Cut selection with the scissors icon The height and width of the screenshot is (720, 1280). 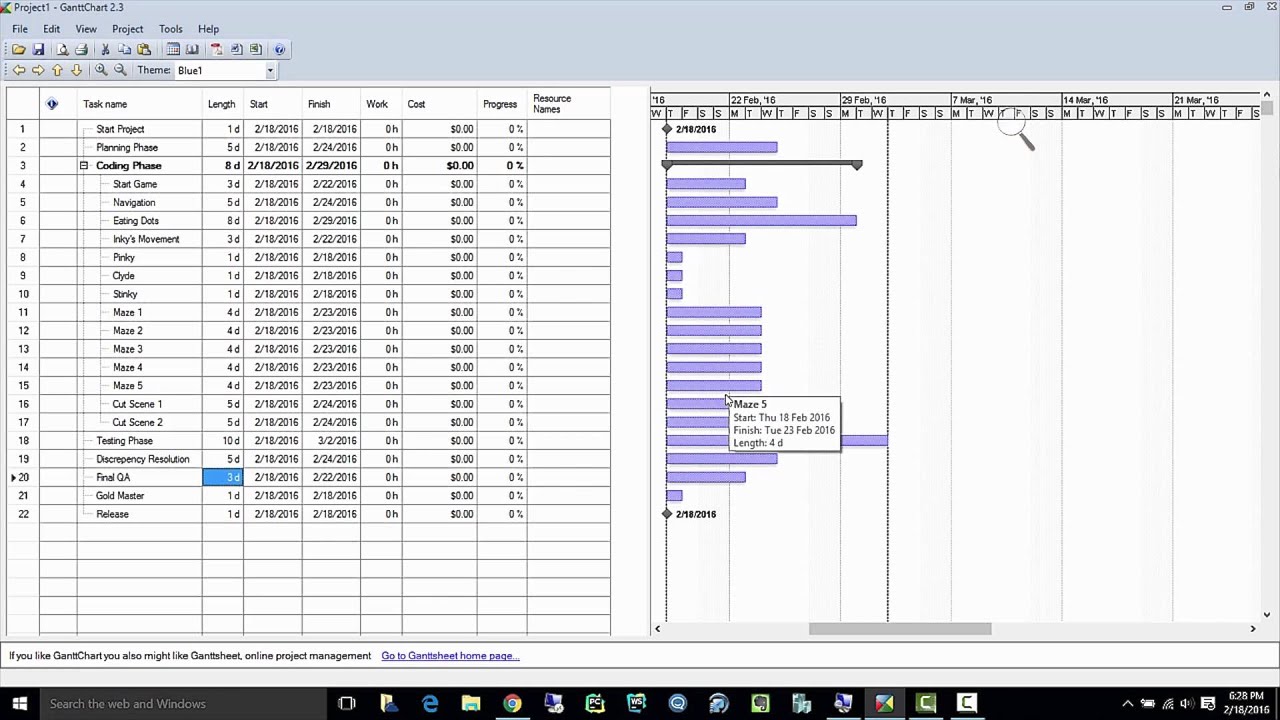click(105, 49)
